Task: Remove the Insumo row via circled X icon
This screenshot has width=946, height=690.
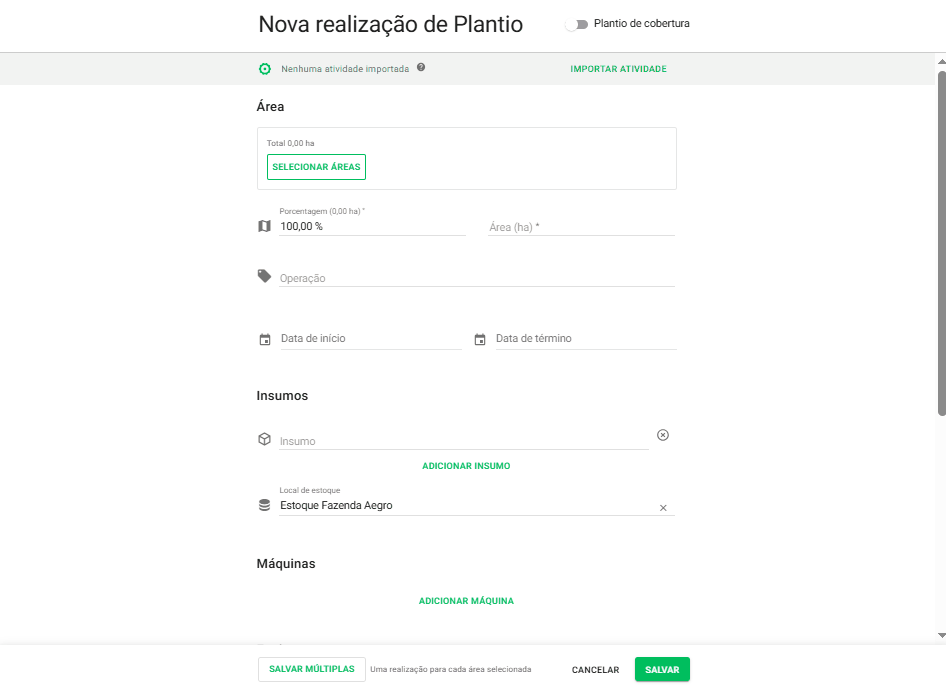Action: 662,434
